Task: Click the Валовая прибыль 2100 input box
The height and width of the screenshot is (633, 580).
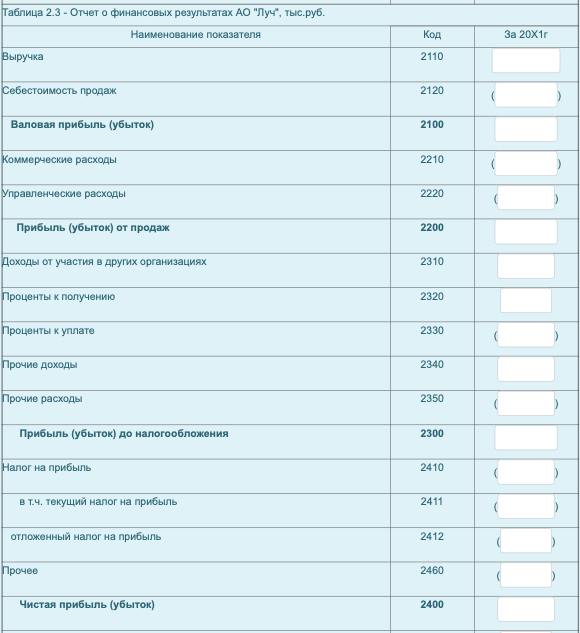Action: pyautogui.click(x=526, y=129)
